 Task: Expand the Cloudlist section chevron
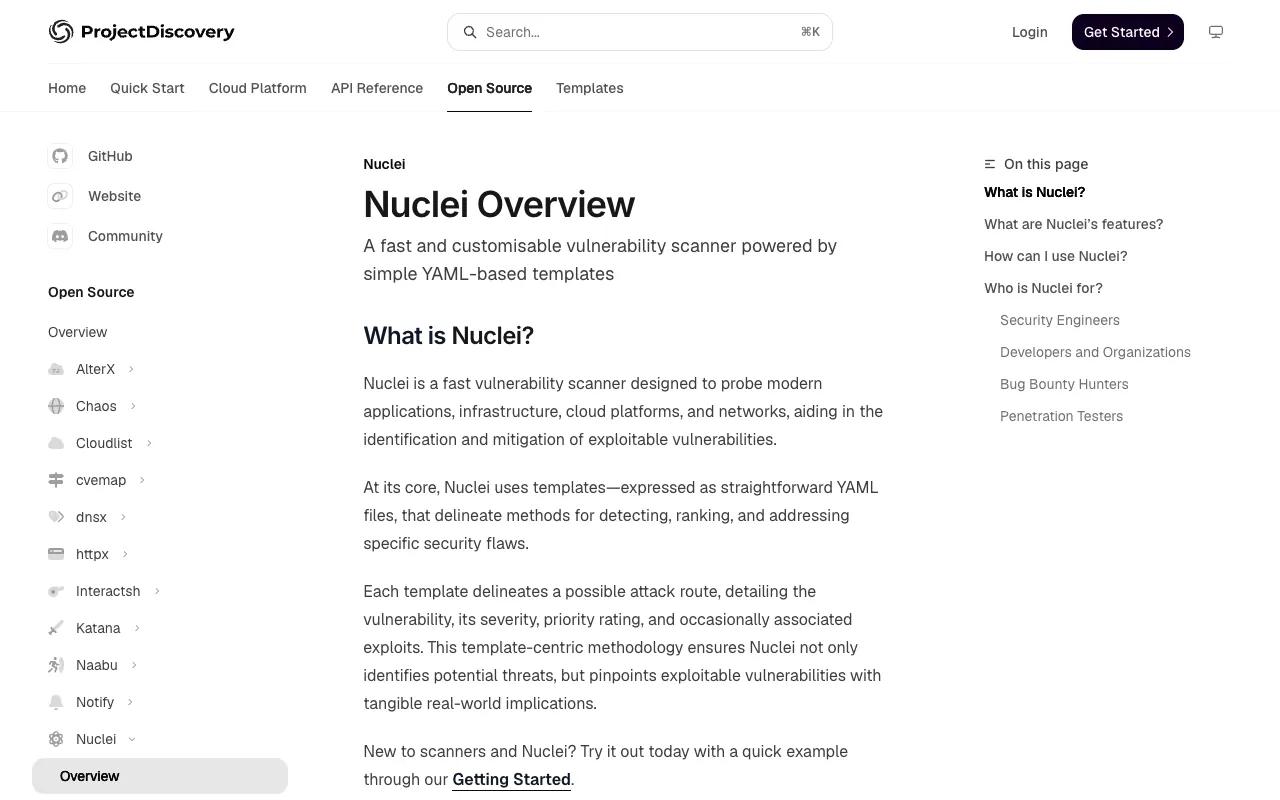149,443
